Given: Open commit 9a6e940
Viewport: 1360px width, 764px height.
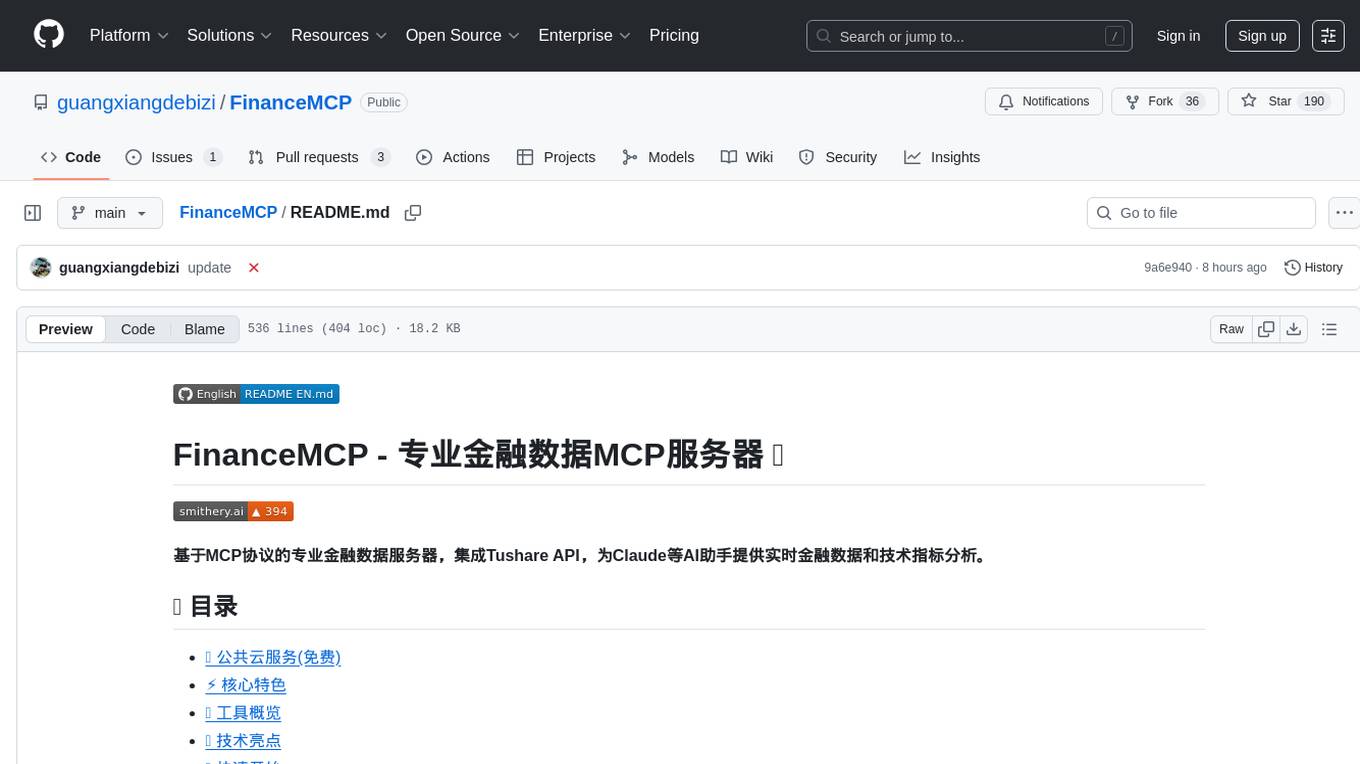Looking at the screenshot, I should (1168, 268).
